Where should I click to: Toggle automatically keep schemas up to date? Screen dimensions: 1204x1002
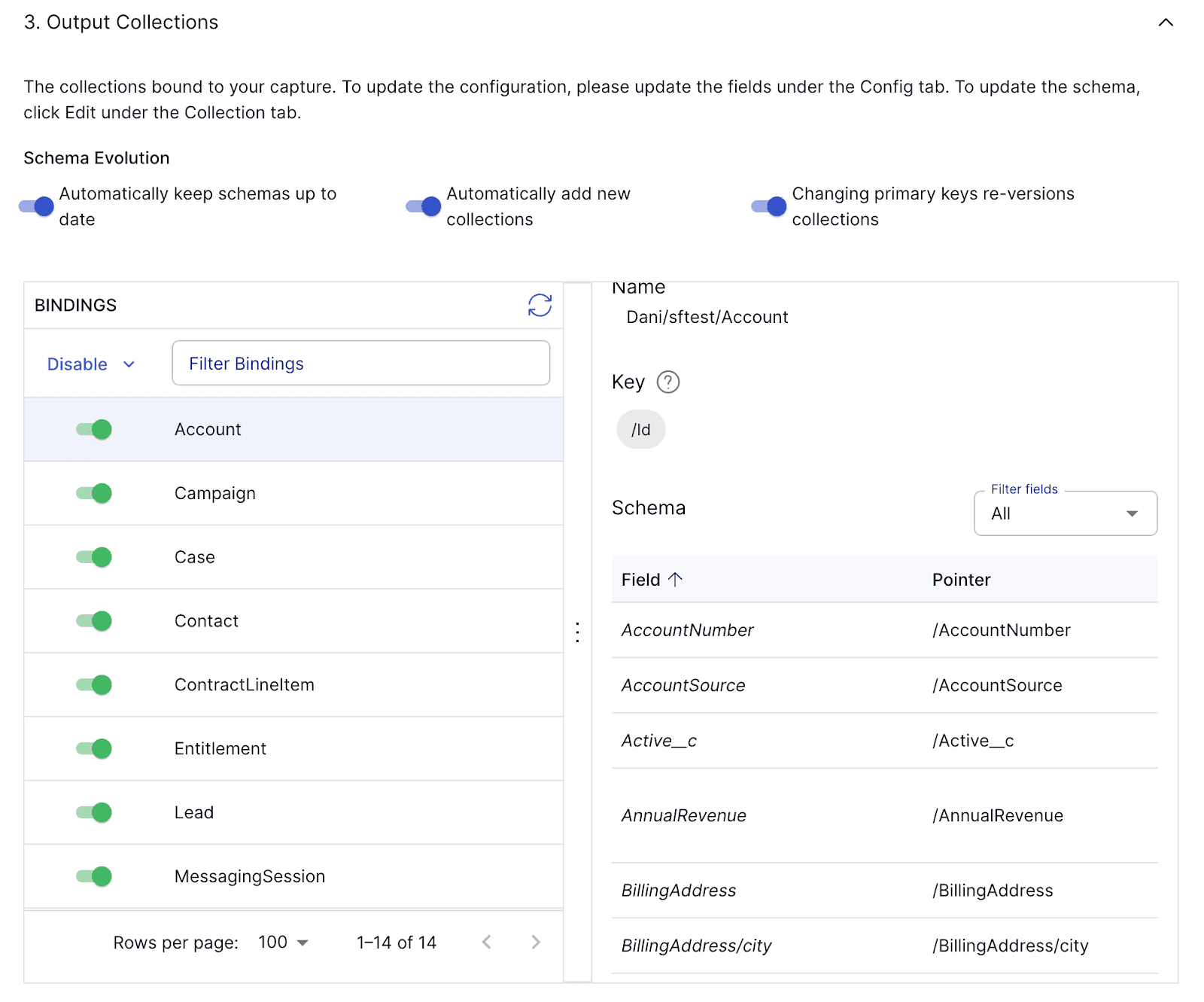pos(37,206)
